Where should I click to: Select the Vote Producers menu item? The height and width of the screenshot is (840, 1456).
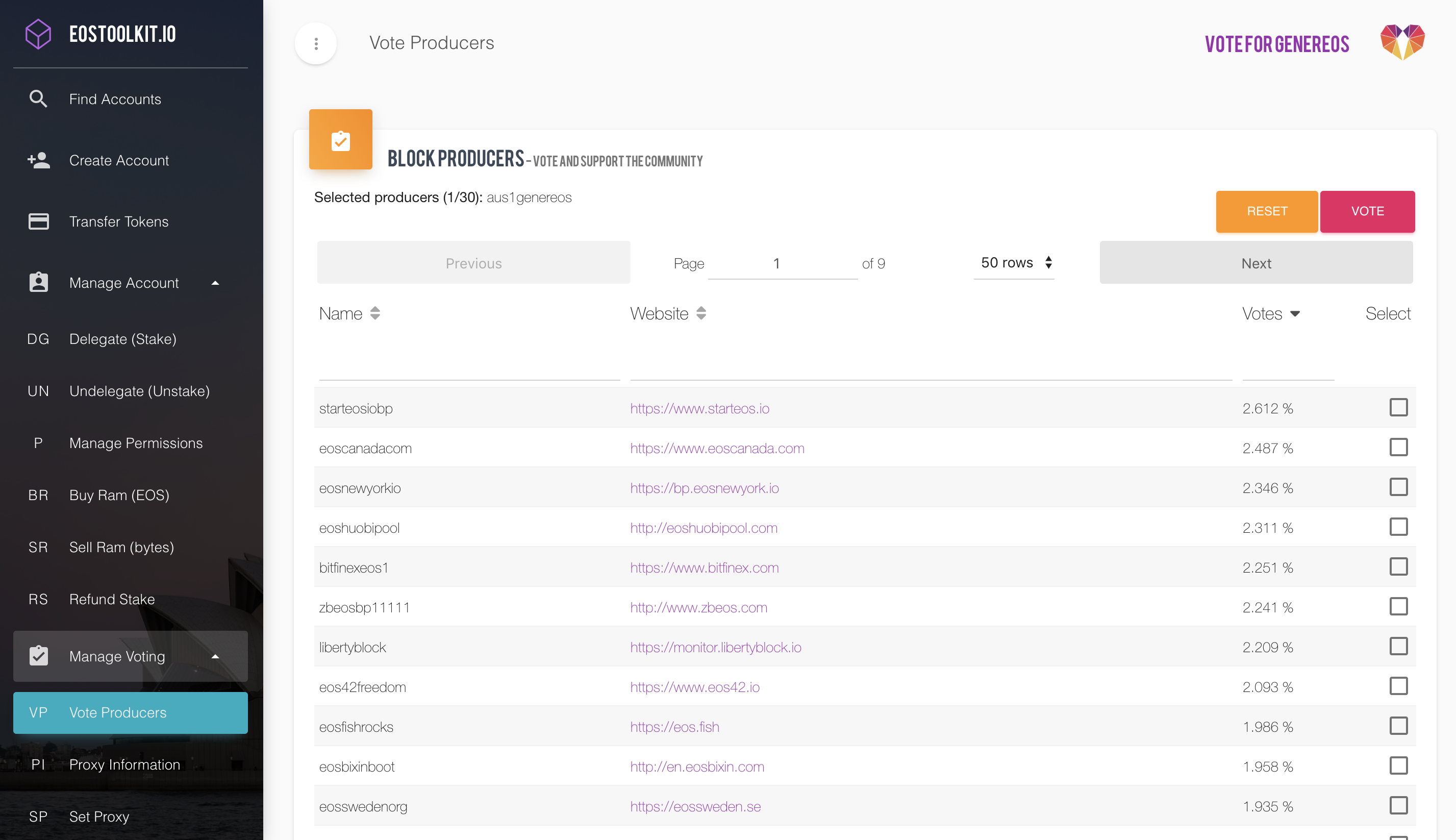(x=130, y=712)
